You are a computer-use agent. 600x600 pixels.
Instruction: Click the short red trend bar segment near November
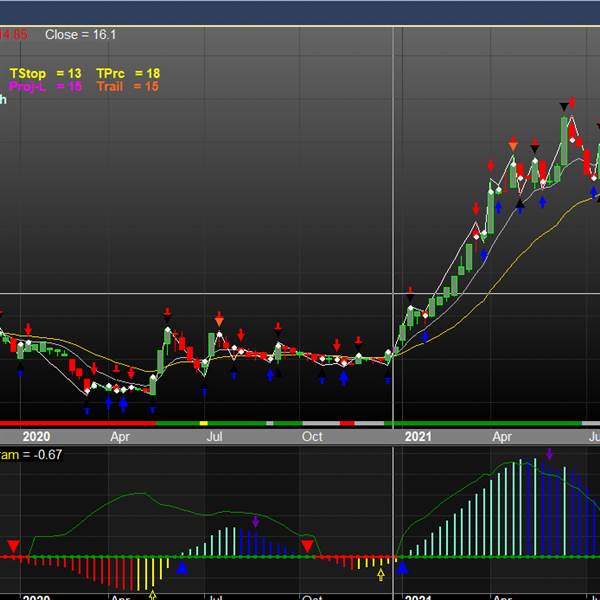click(347, 423)
